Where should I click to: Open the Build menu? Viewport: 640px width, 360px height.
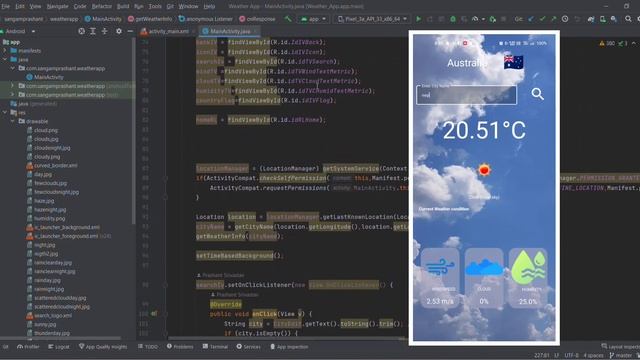coord(123,6)
